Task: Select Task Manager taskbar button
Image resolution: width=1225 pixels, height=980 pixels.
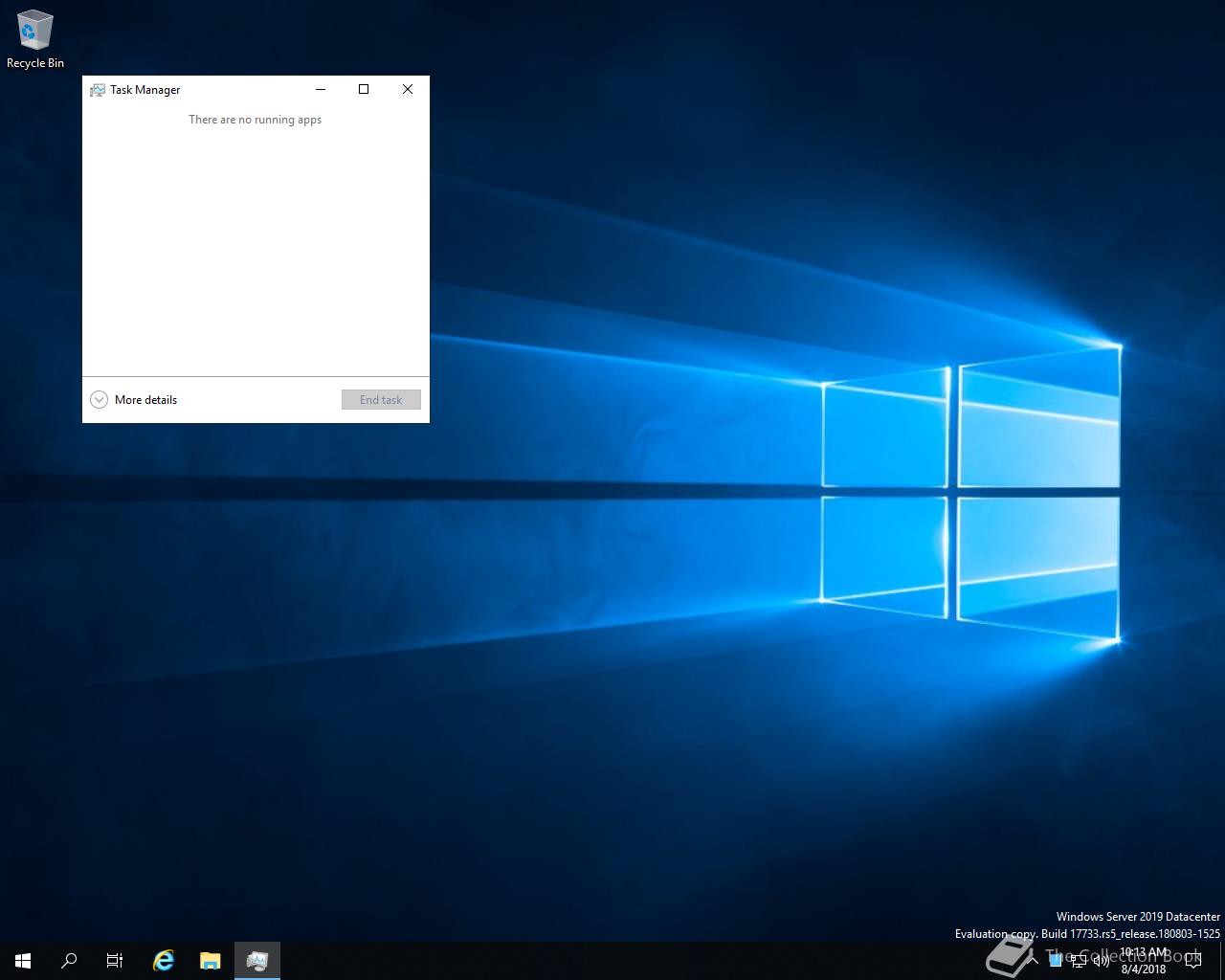Action: [x=257, y=961]
